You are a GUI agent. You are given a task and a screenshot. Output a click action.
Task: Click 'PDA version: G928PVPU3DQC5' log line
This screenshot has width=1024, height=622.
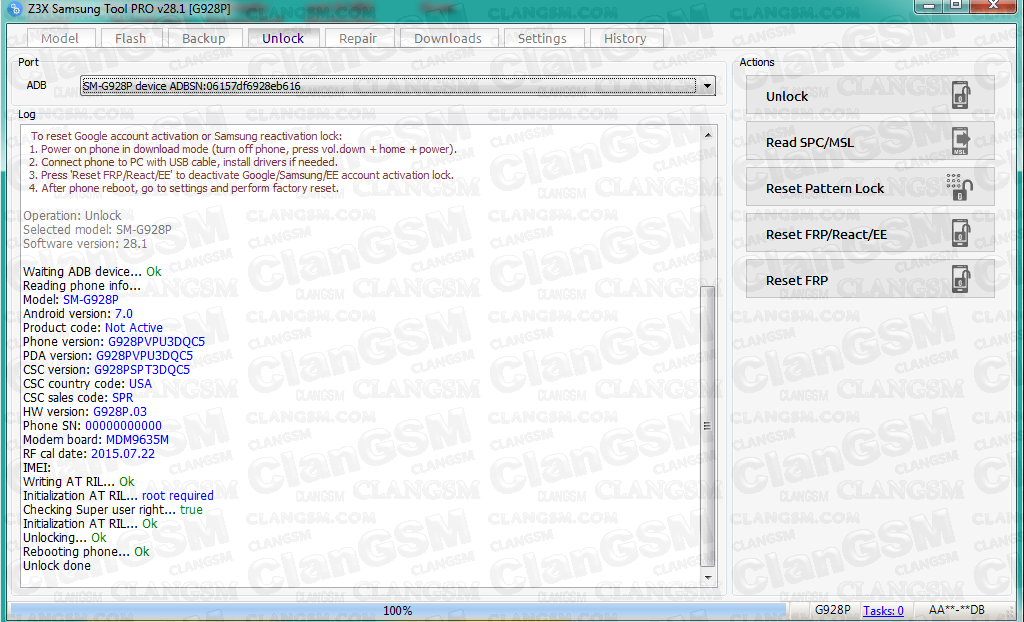click(x=108, y=356)
